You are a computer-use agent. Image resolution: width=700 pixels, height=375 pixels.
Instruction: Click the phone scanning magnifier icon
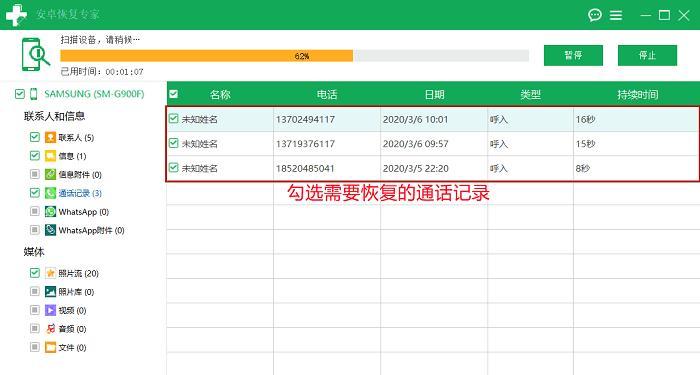tap(35, 54)
